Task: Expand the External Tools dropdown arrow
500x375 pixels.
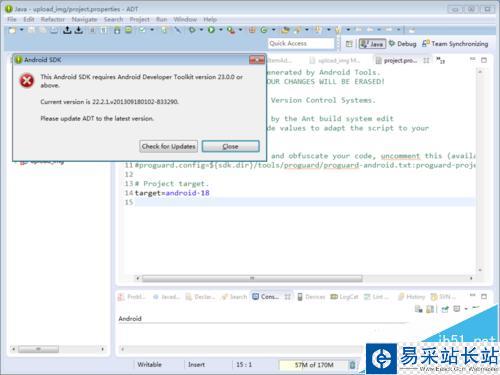Action: click(240, 30)
